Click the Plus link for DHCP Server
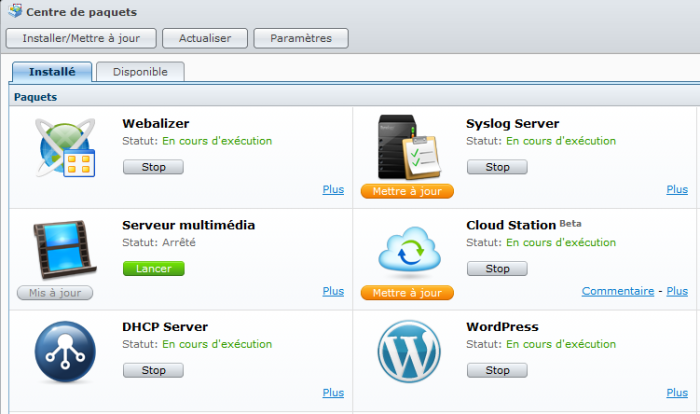This screenshot has height=414, width=700. (x=333, y=393)
